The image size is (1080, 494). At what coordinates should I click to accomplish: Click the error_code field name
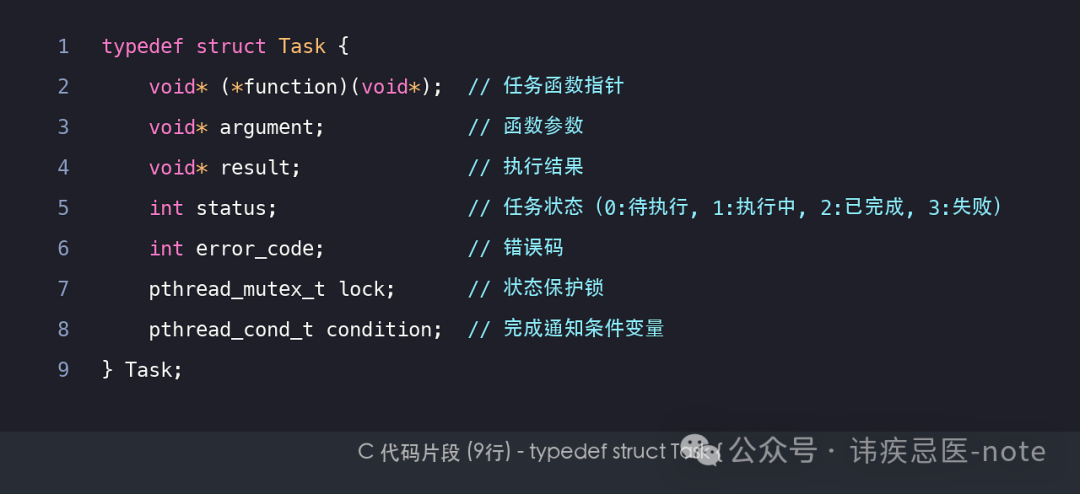260,248
